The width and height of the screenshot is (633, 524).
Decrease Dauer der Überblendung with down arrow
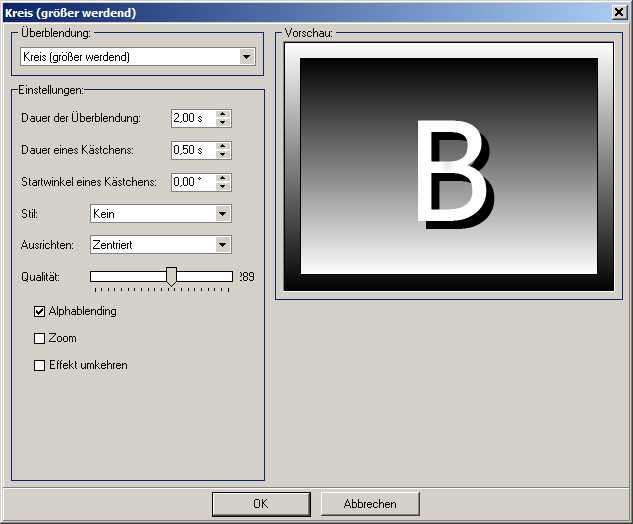224,123
